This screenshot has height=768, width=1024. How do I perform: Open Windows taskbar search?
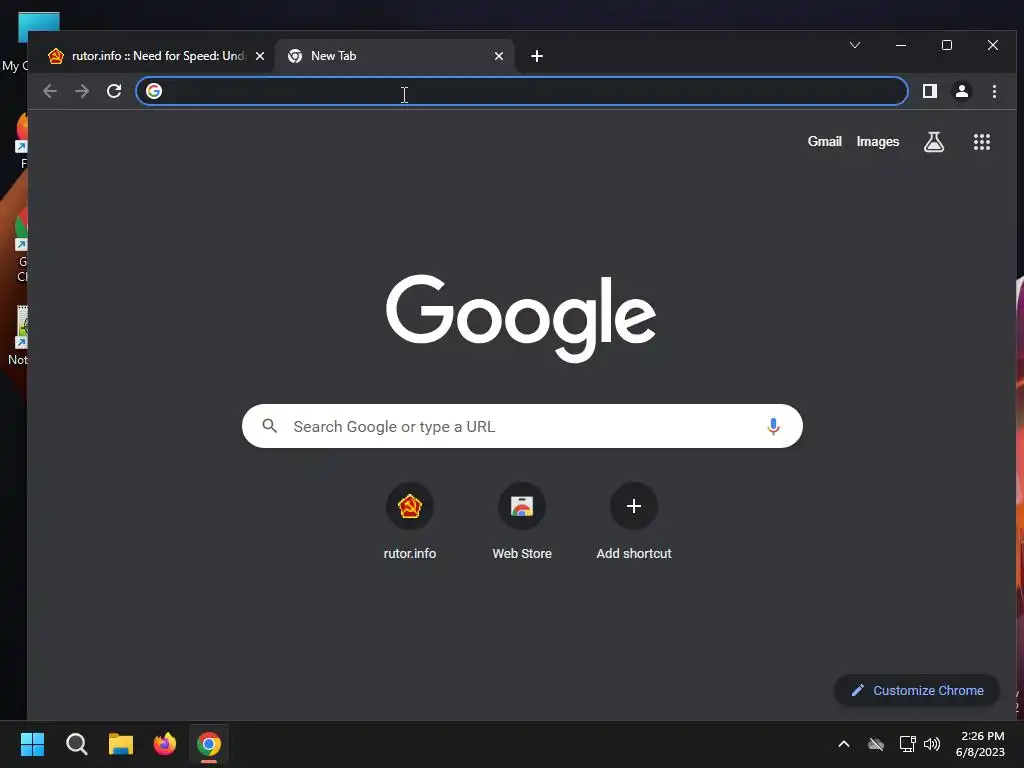coord(76,744)
